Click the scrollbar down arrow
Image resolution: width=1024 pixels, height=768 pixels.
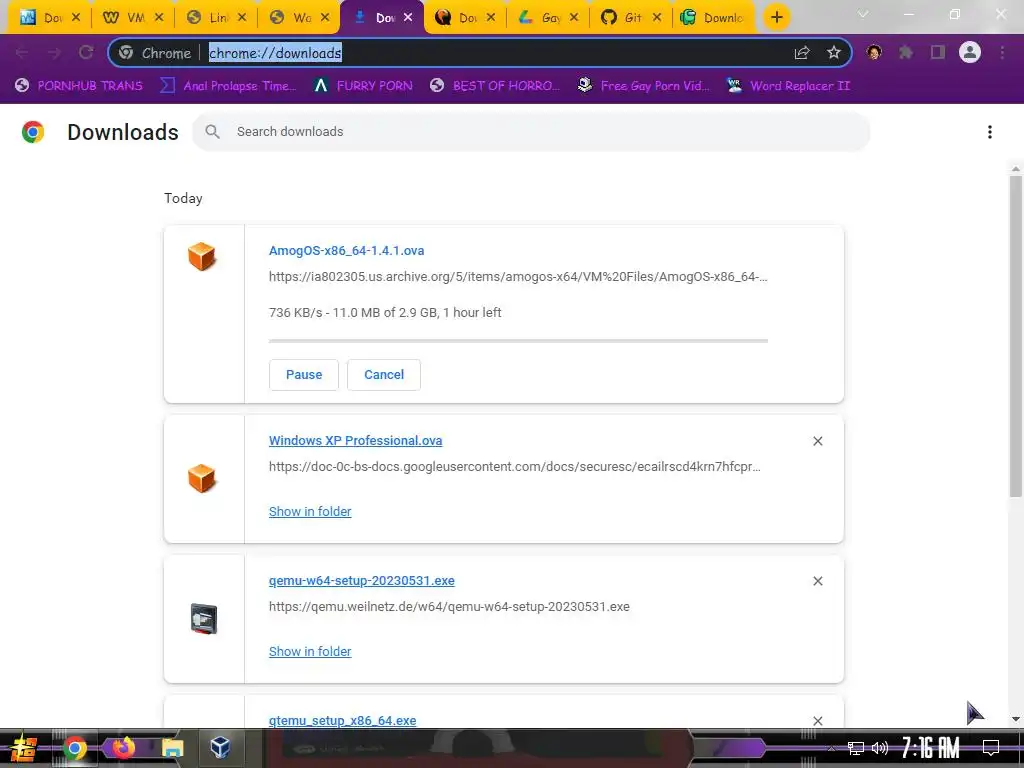pyautogui.click(x=1016, y=719)
